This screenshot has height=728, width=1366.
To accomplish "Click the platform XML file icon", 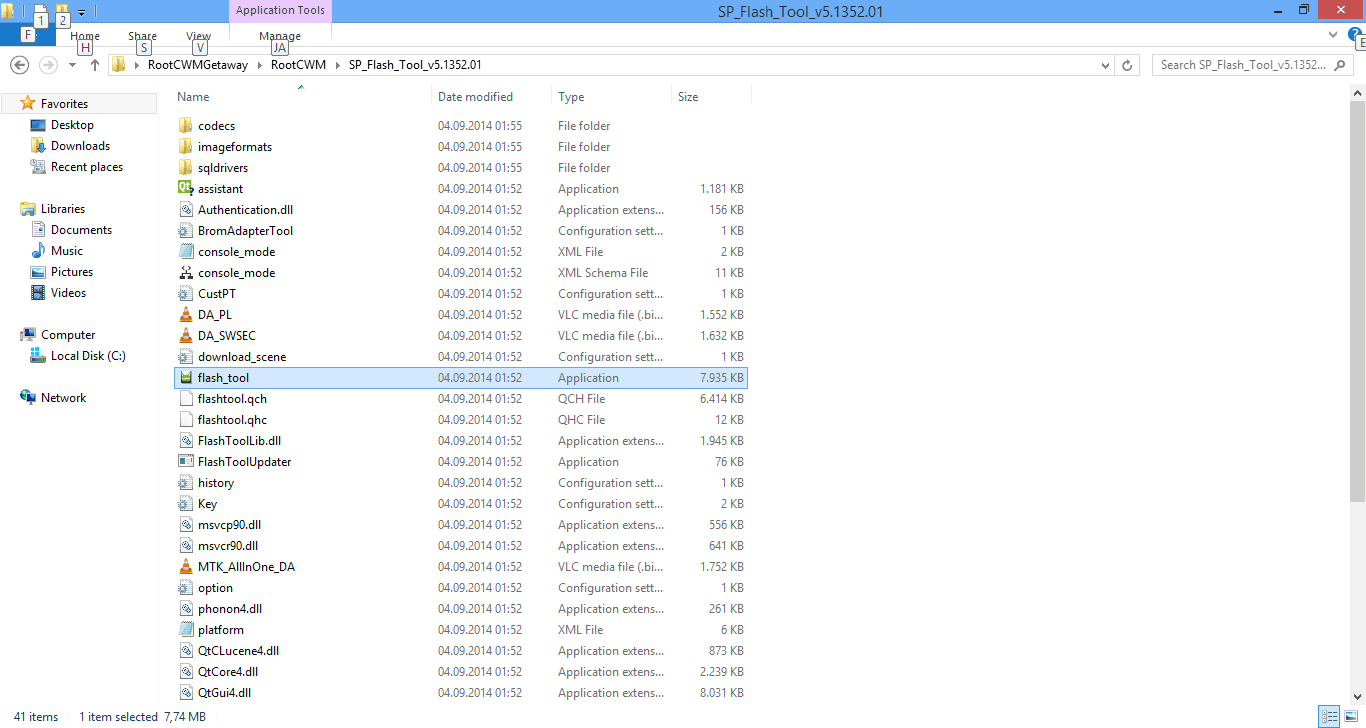I will (185, 630).
